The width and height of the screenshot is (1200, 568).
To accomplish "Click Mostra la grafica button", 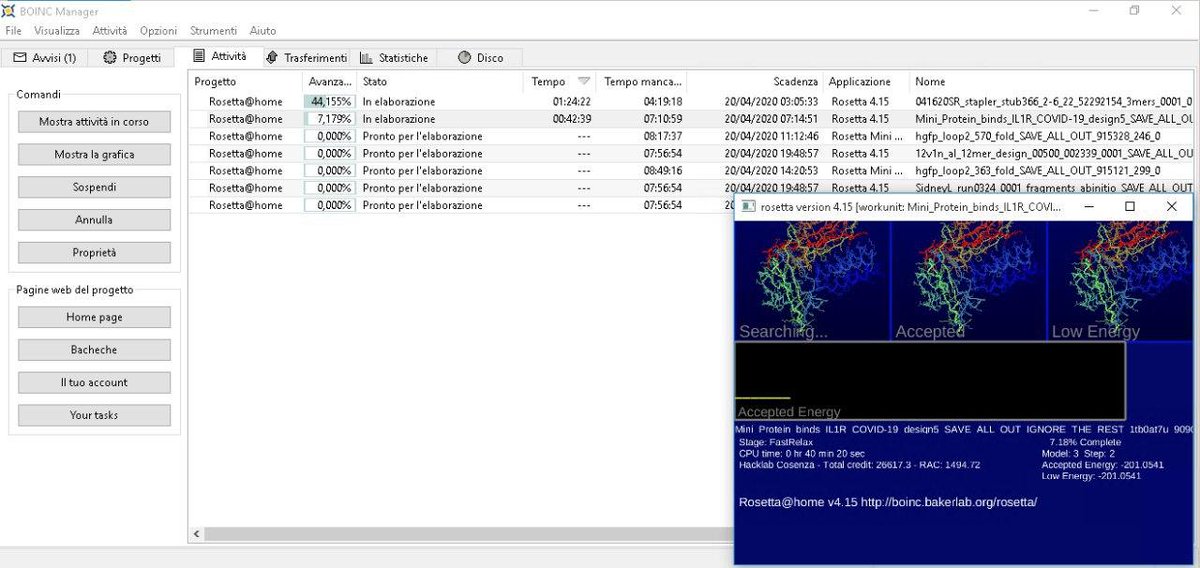I will 94,155.
